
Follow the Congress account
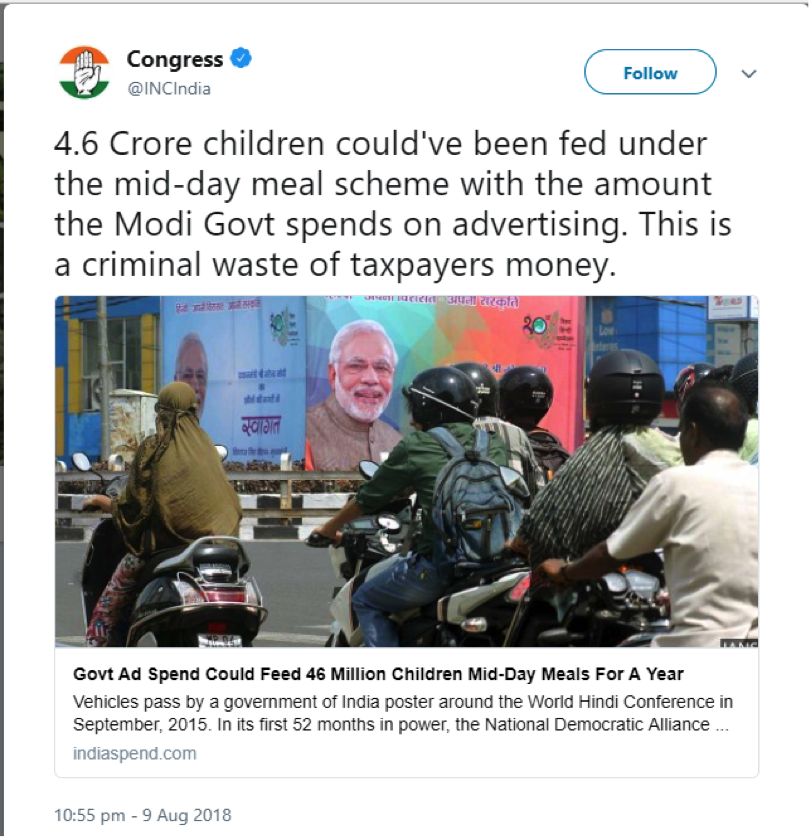(650, 72)
